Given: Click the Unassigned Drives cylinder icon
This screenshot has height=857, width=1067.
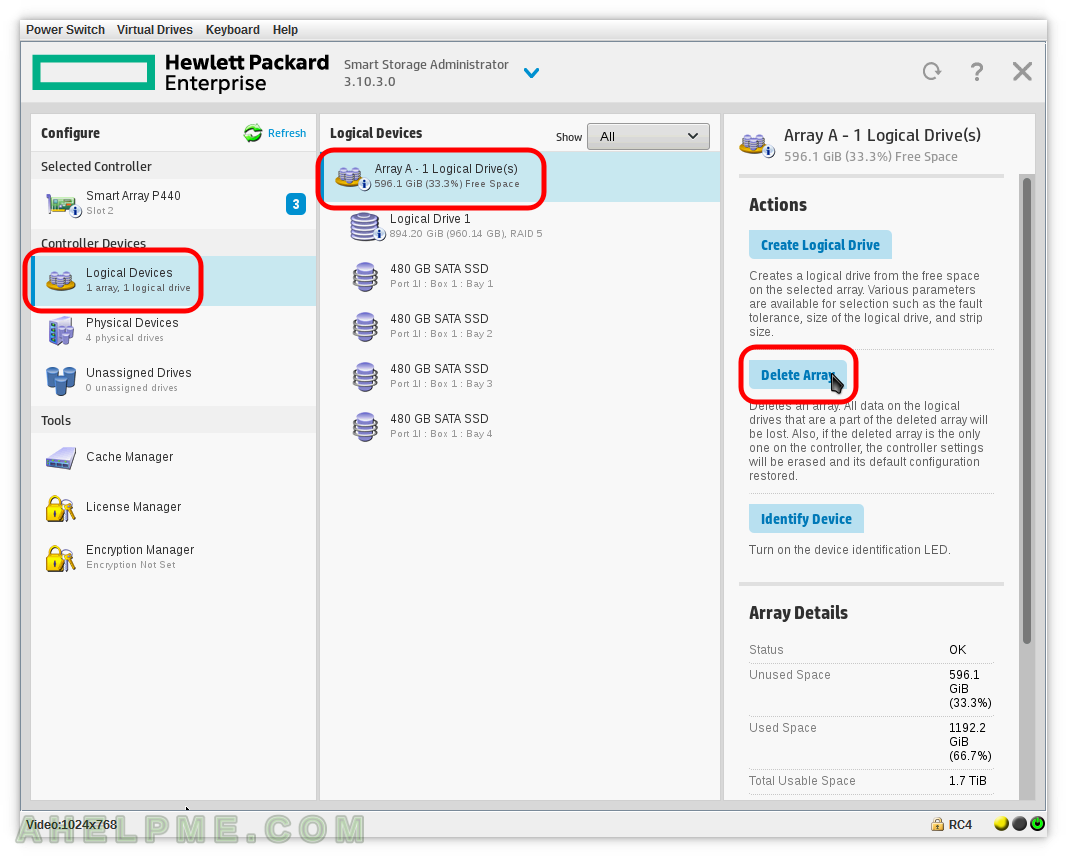Looking at the screenshot, I should [61, 381].
